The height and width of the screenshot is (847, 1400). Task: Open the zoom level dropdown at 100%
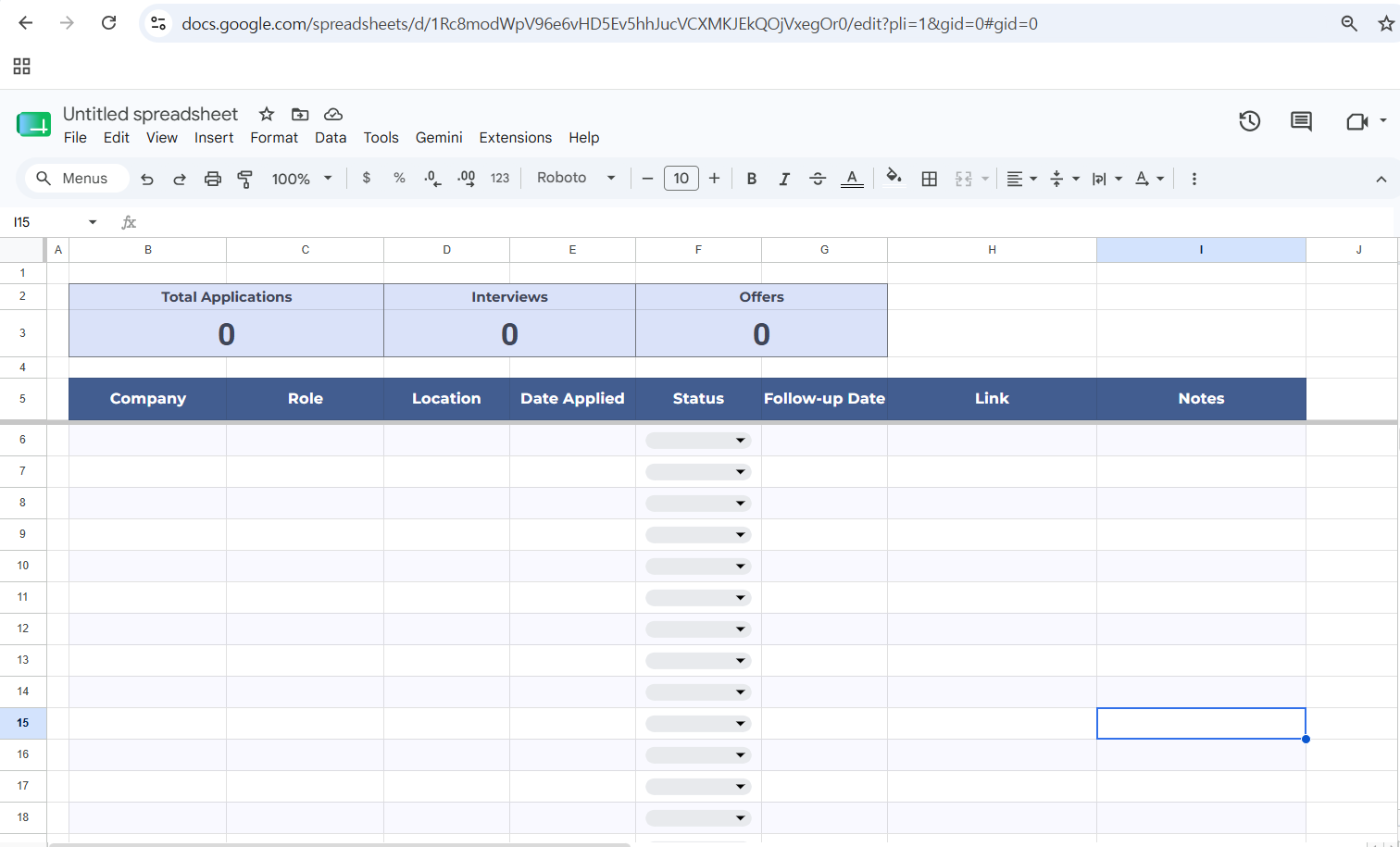point(302,179)
